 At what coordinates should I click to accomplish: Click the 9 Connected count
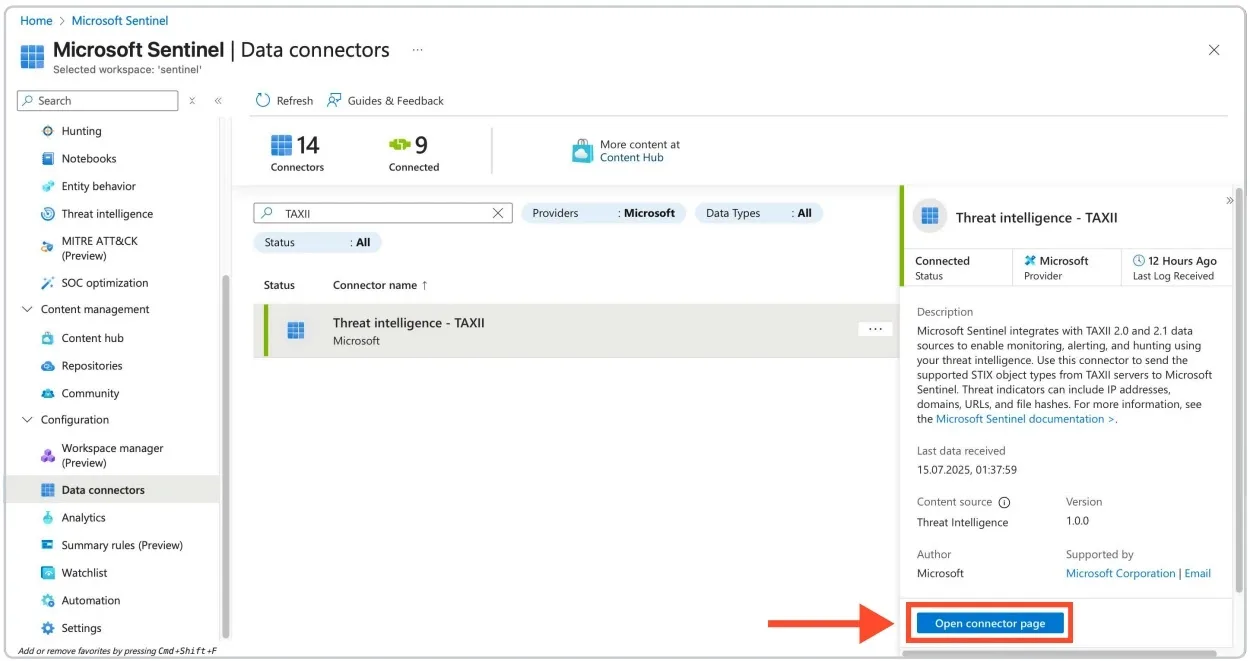coord(414,154)
